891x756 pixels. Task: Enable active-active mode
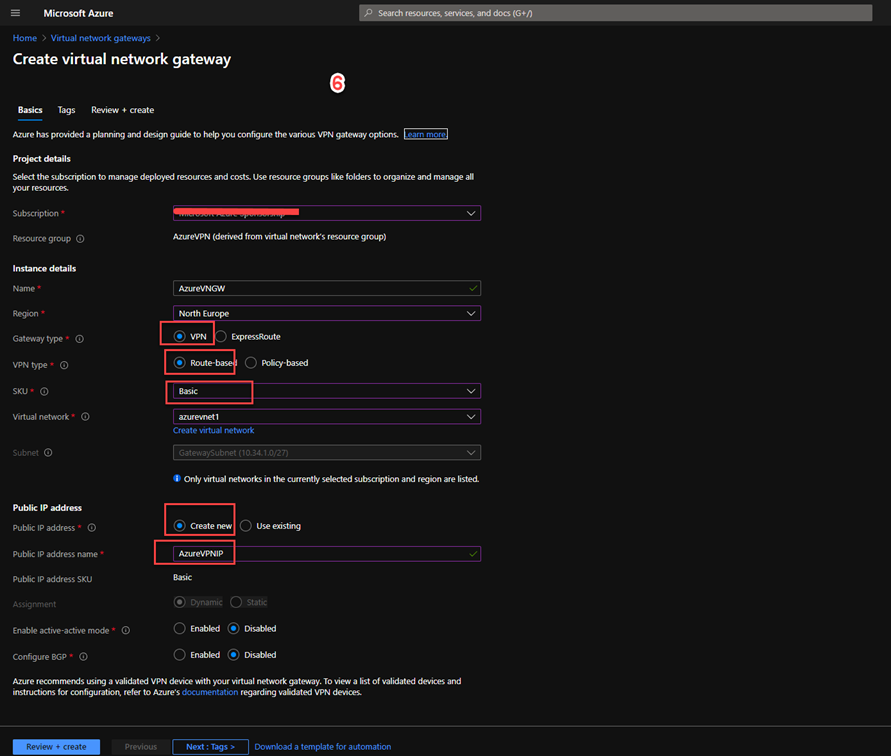180,628
